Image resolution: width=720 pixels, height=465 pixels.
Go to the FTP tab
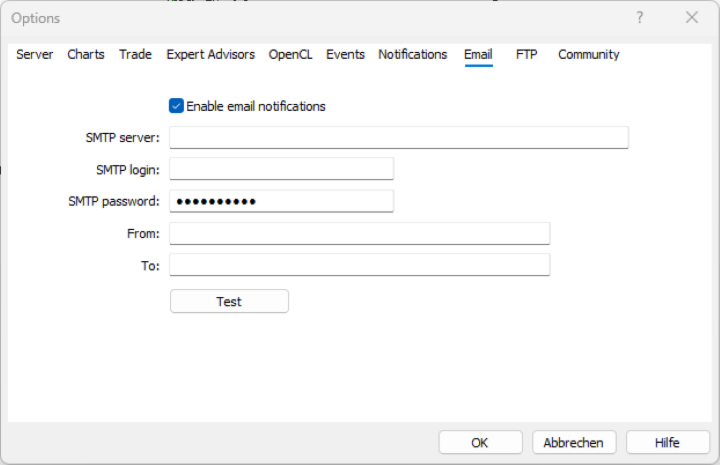coord(526,55)
